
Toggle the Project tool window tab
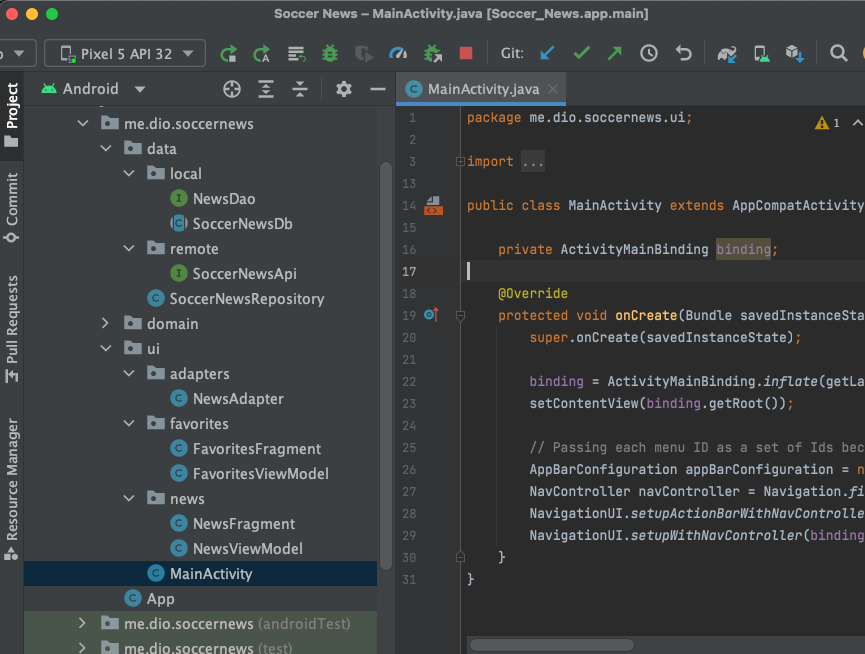pyautogui.click(x=12, y=115)
